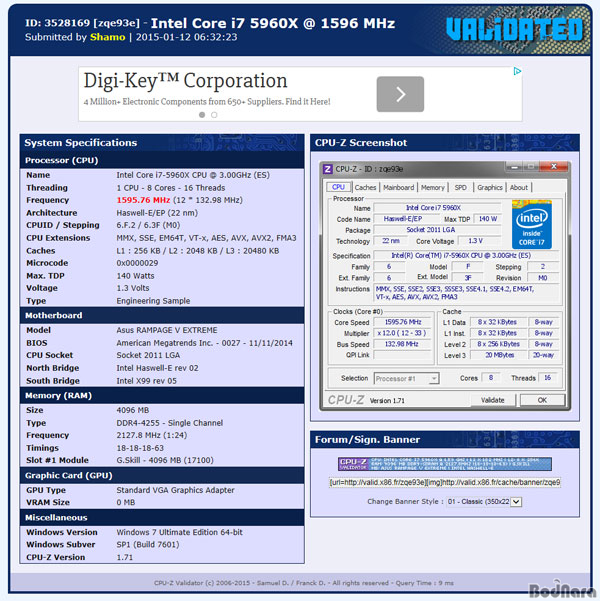The width and height of the screenshot is (600, 601).
Task: Click the G.Skill - 4096 MB module text
Action: (165, 460)
